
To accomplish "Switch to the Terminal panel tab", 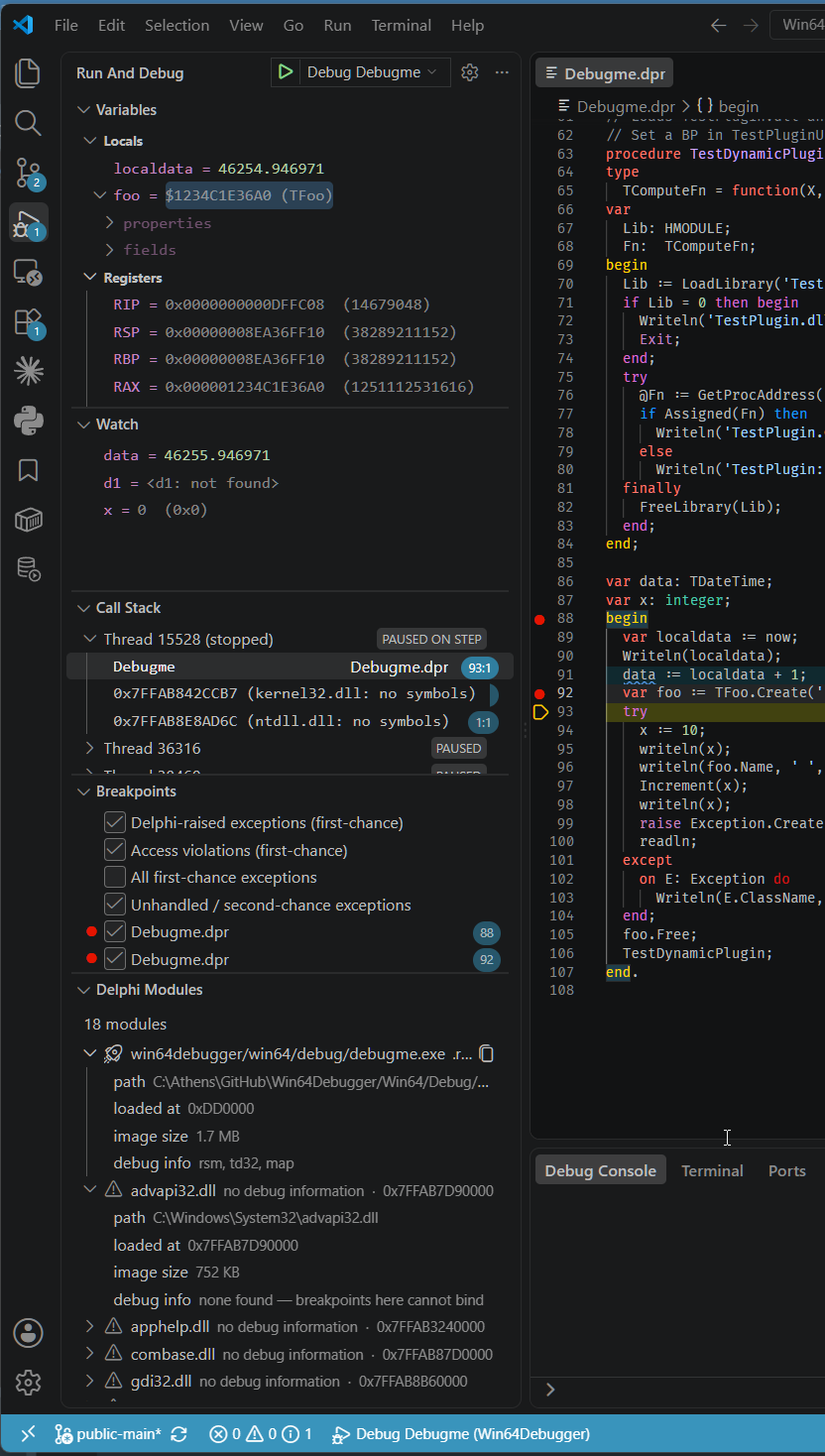I will point(712,1170).
